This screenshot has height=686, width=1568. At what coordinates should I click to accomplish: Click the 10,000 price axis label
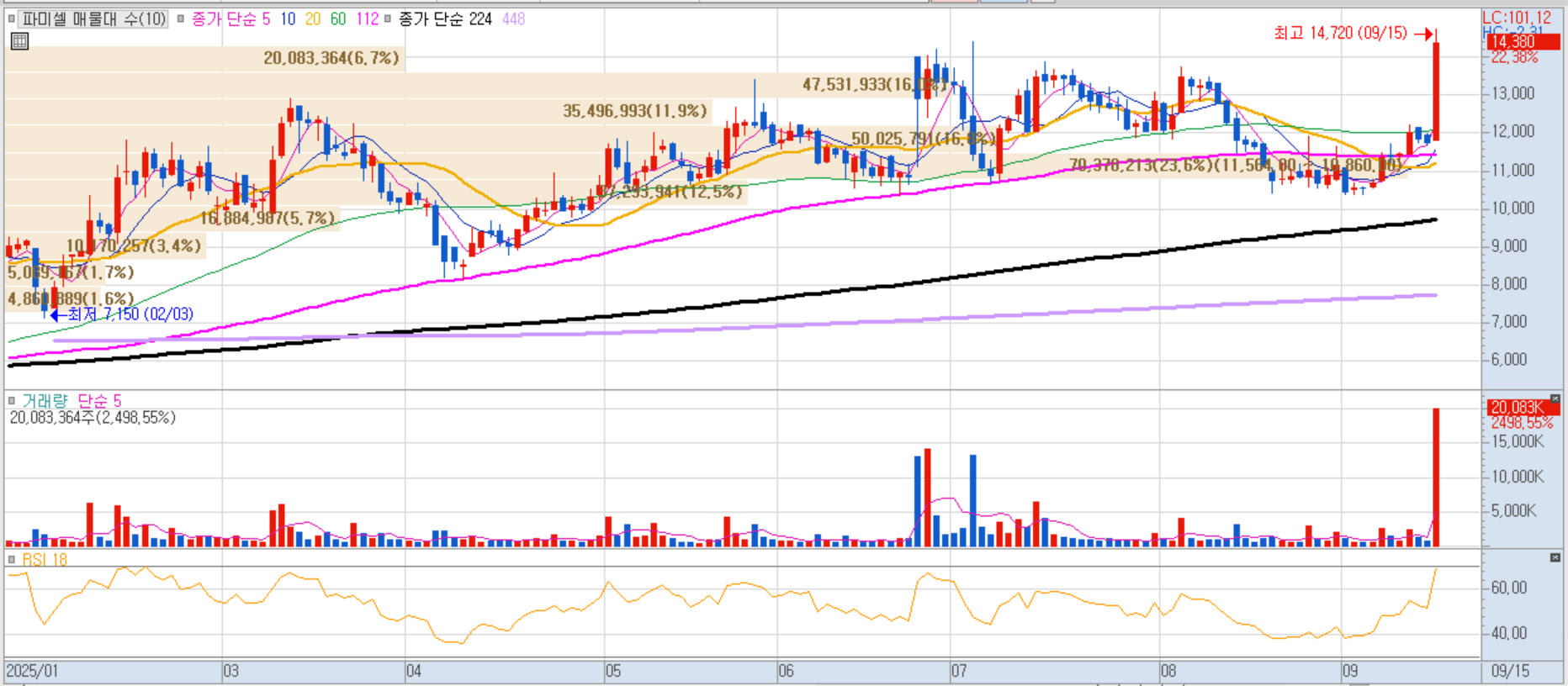(x=1513, y=208)
